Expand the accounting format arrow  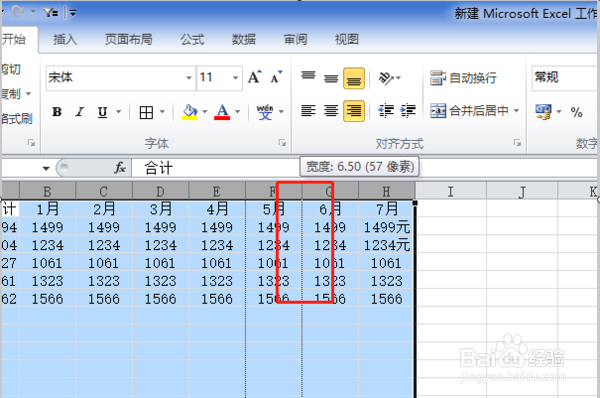pyautogui.click(x=559, y=112)
